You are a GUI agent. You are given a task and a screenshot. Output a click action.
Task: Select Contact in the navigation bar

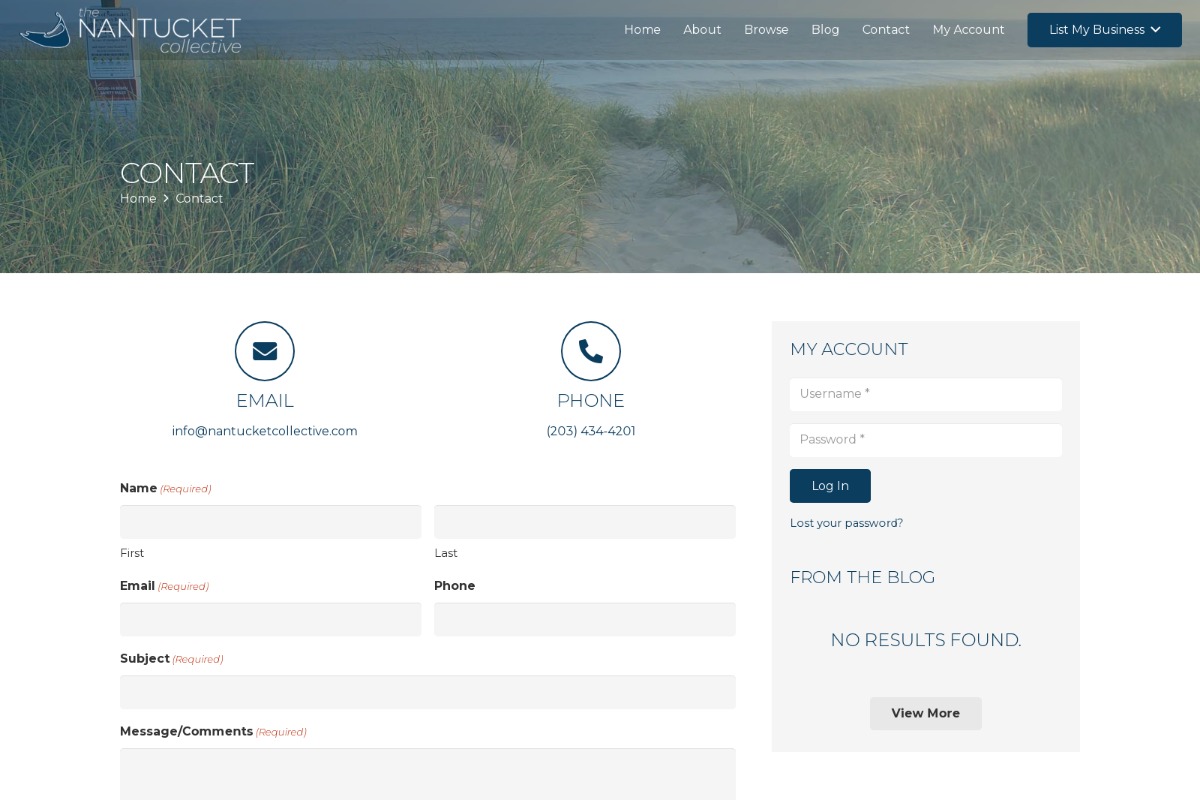pos(886,30)
